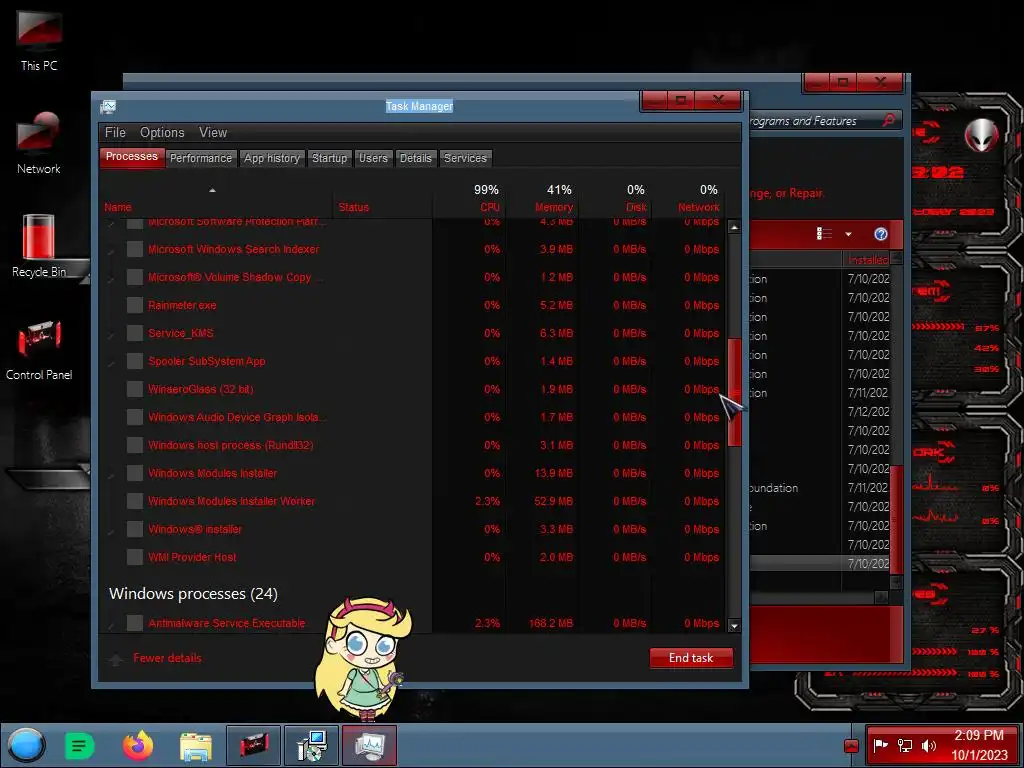
Task: Click view layout icon in Programs window
Action: click(x=824, y=234)
